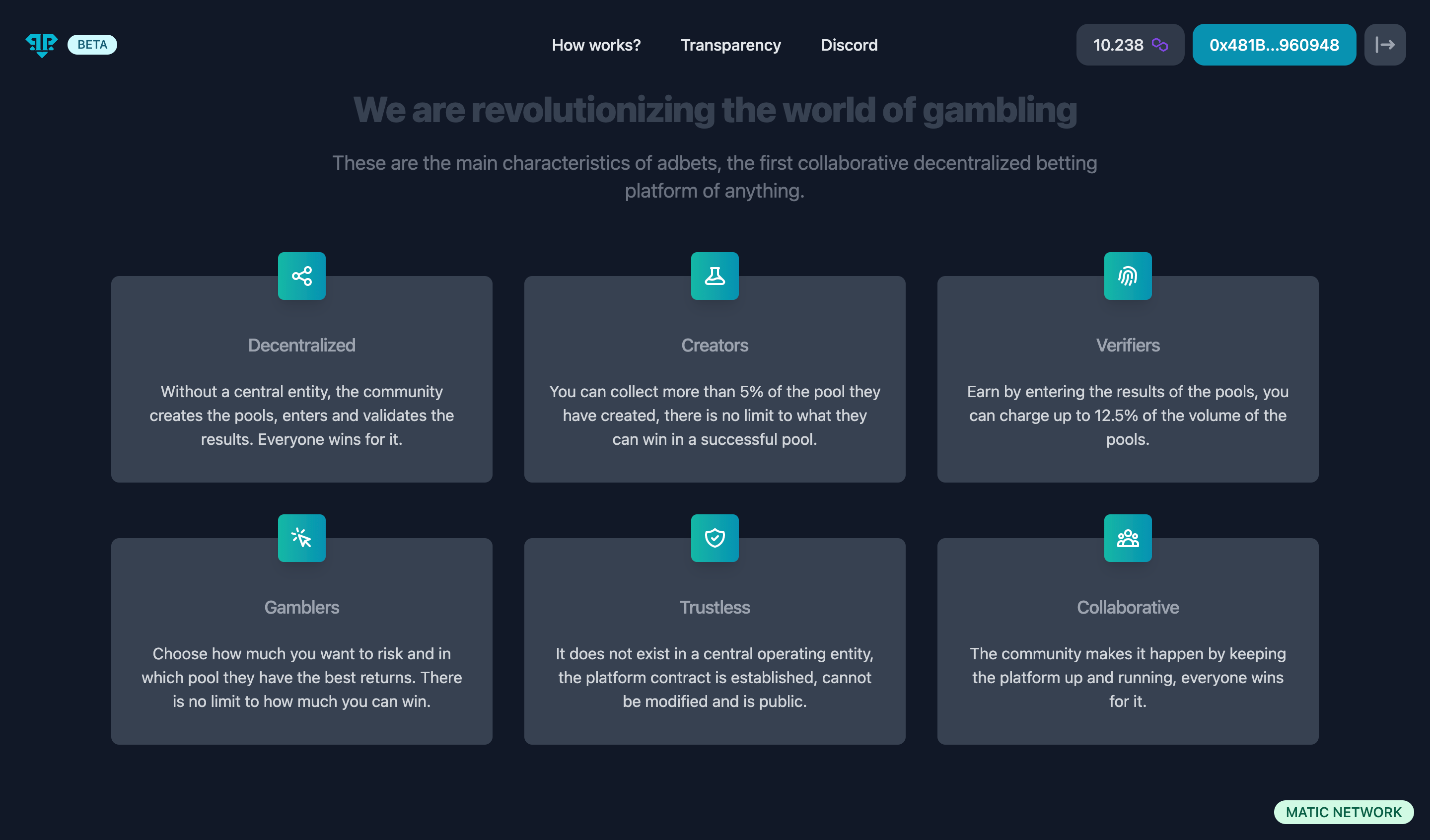Viewport: 1430px width, 840px height.
Task: Click the 10.238 balance display
Action: (x=1118, y=44)
